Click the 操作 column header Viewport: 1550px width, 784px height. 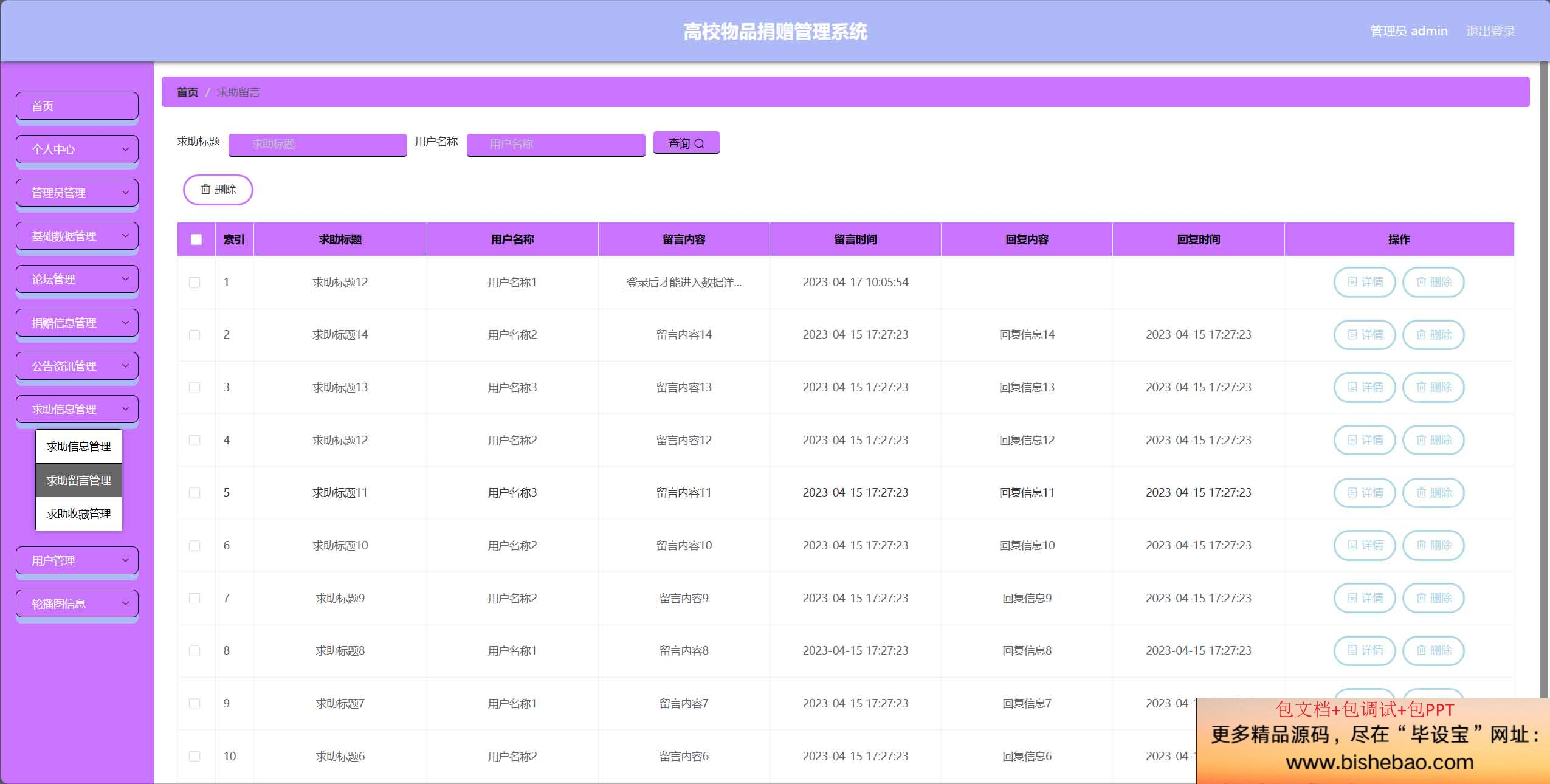(1399, 239)
